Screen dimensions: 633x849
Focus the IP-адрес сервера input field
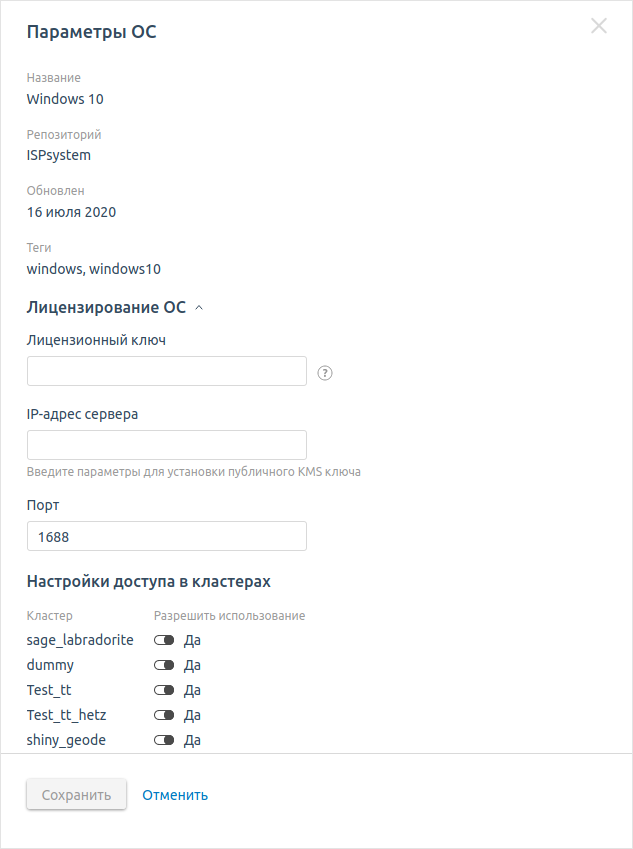[167, 445]
